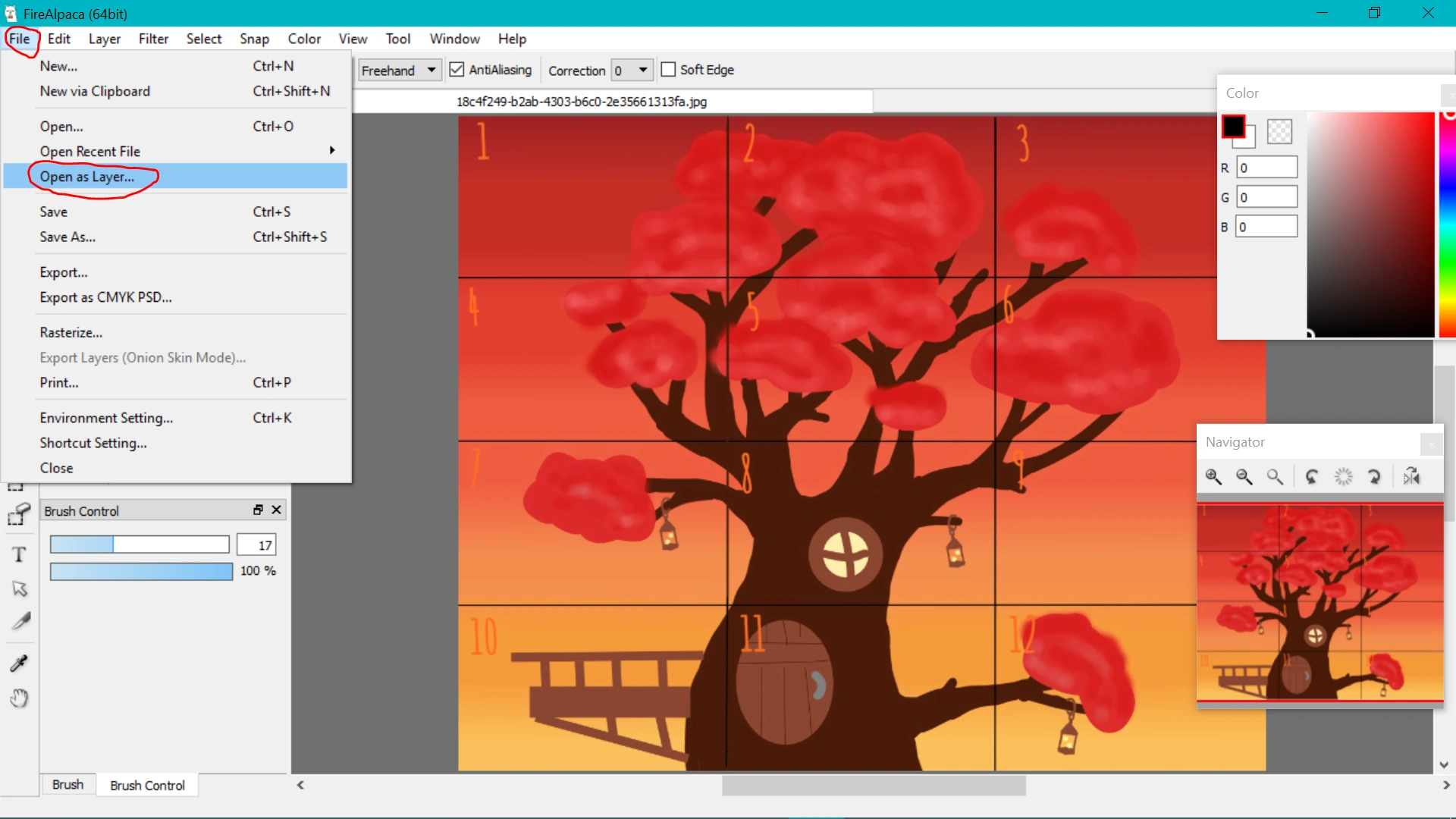Click Navigator zoom out icon
The height and width of the screenshot is (819, 1456).
pos(1244,476)
